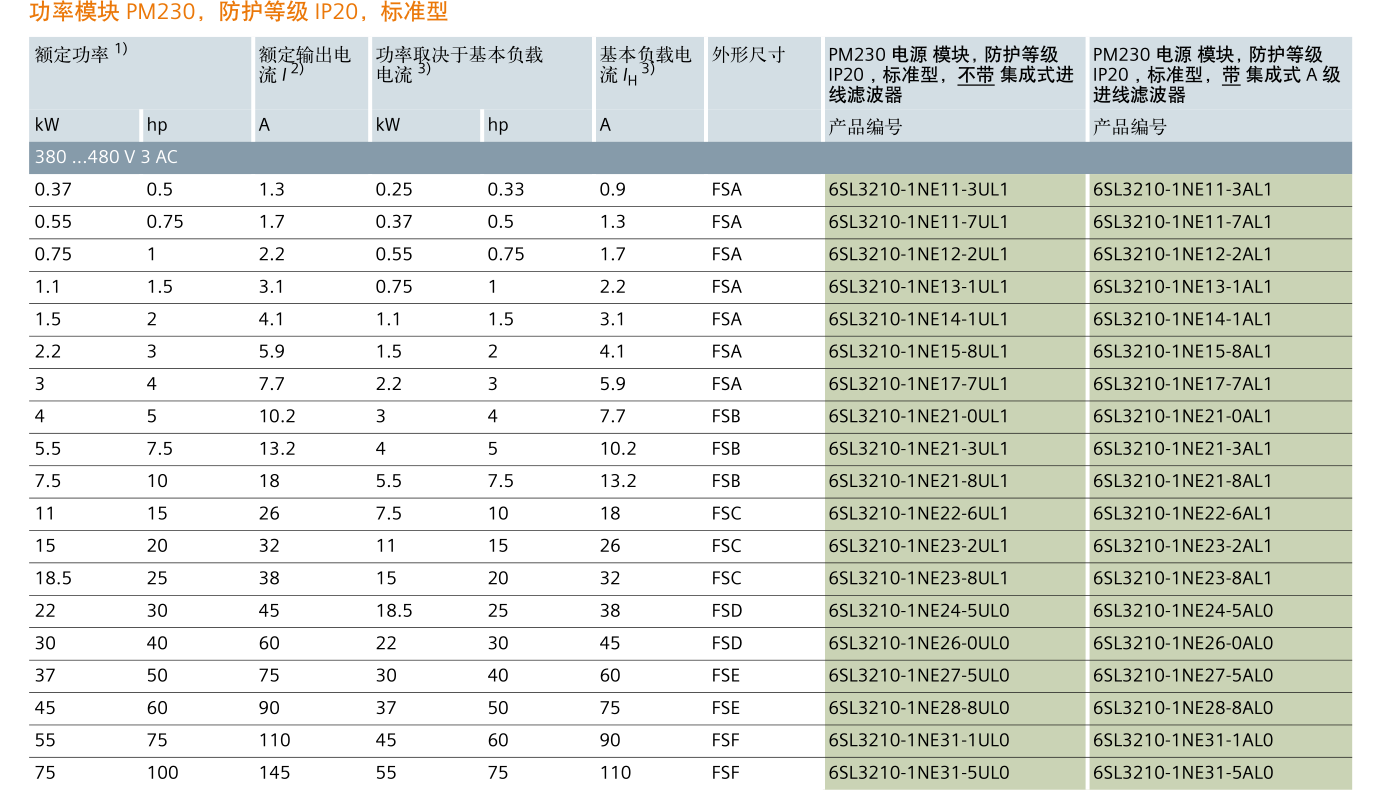
Task: Select rated output current value 1.3
Action: pyautogui.click(x=271, y=189)
